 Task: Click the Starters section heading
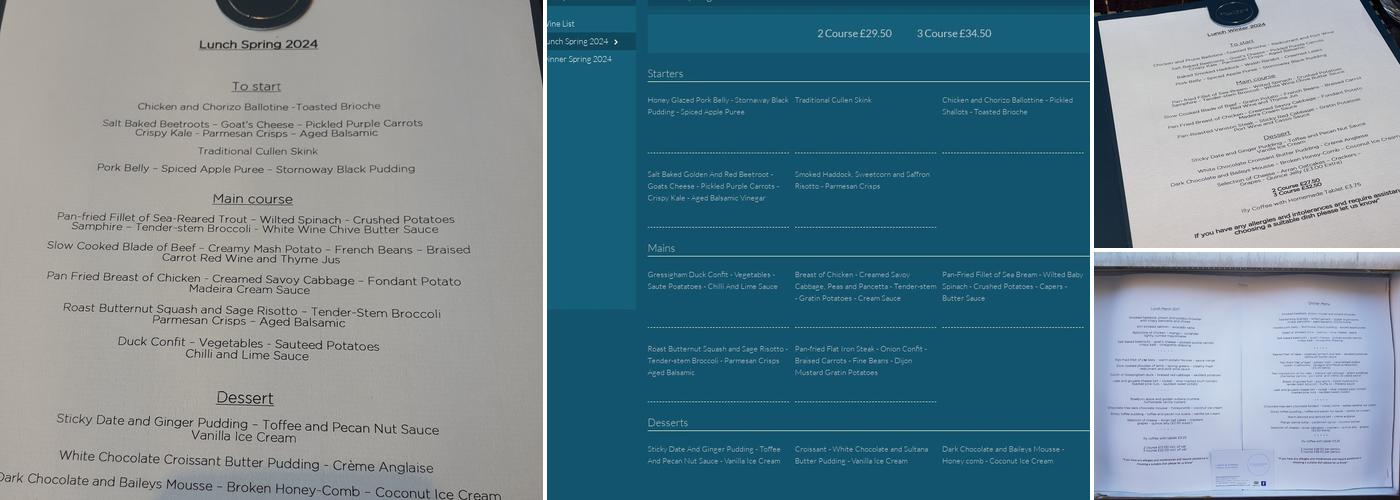(x=665, y=74)
